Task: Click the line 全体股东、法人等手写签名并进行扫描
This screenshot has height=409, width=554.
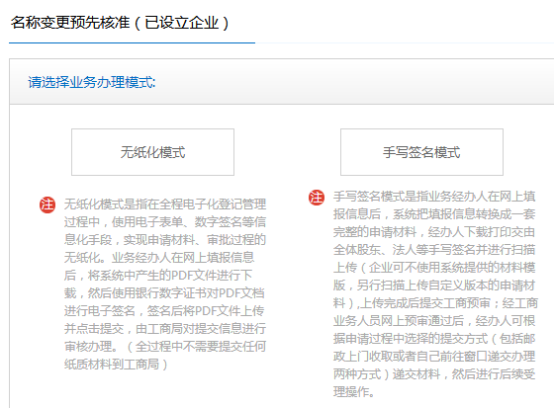Action: pyautogui.click(x=434, y=250)
